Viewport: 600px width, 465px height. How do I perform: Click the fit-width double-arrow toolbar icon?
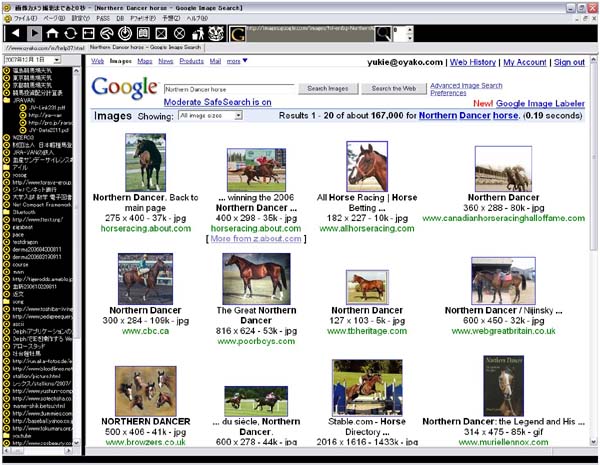(x=88, y=33)
